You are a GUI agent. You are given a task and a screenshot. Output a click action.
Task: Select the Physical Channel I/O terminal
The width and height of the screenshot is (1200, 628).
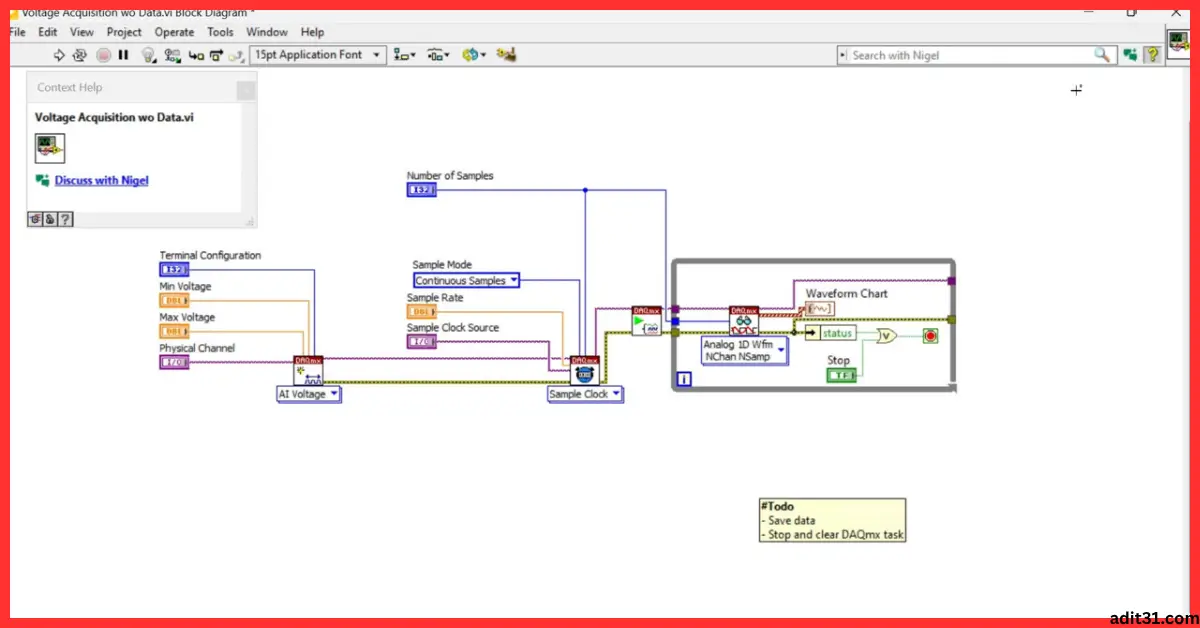(x=174, y=362)
